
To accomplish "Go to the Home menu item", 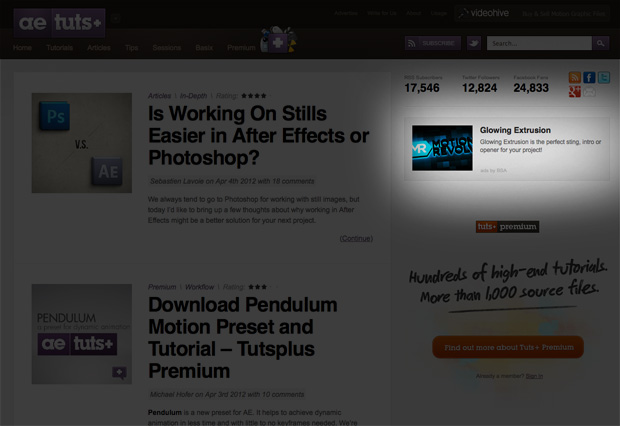I will coord(22,48).
